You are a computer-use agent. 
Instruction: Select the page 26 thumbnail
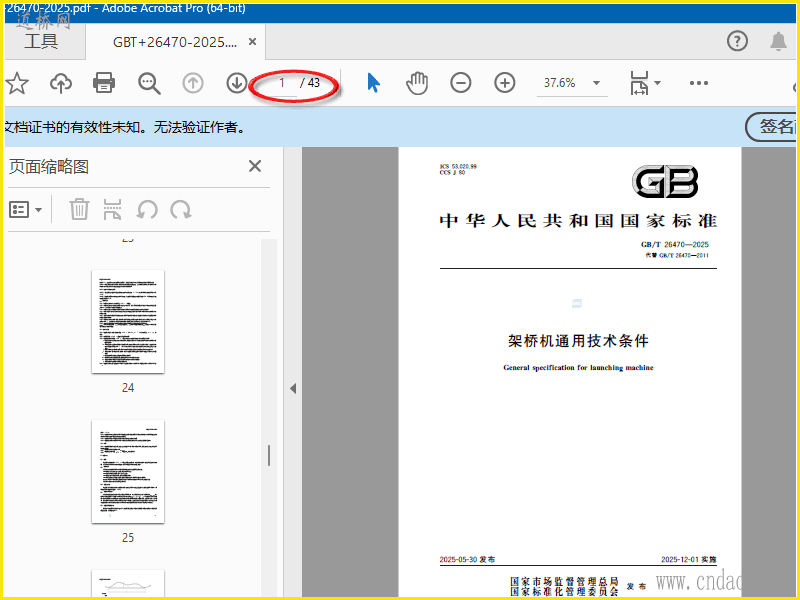pos(128,583)
